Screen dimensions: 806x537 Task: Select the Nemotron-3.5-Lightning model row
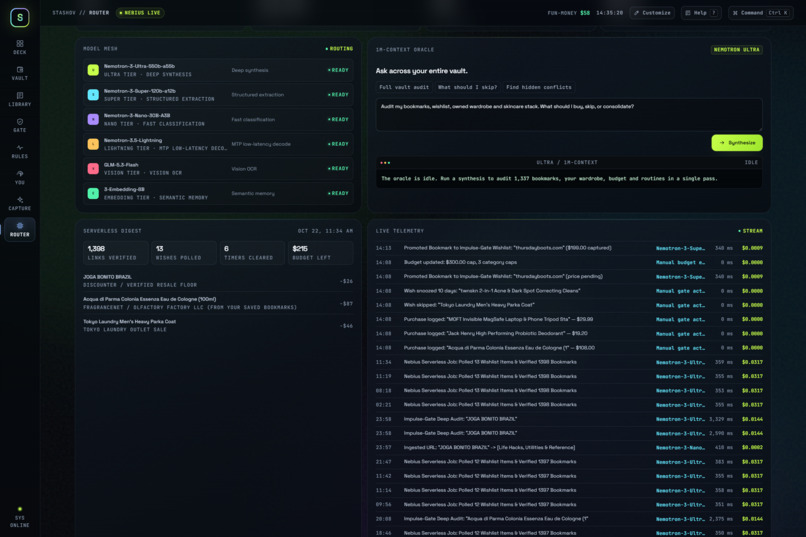coord(218,144)
